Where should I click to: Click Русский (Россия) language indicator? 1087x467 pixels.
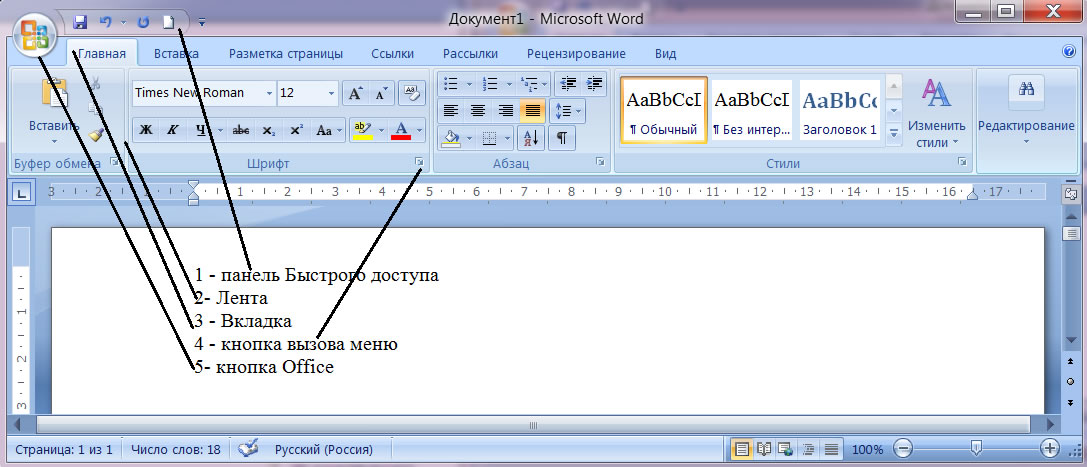324,450
